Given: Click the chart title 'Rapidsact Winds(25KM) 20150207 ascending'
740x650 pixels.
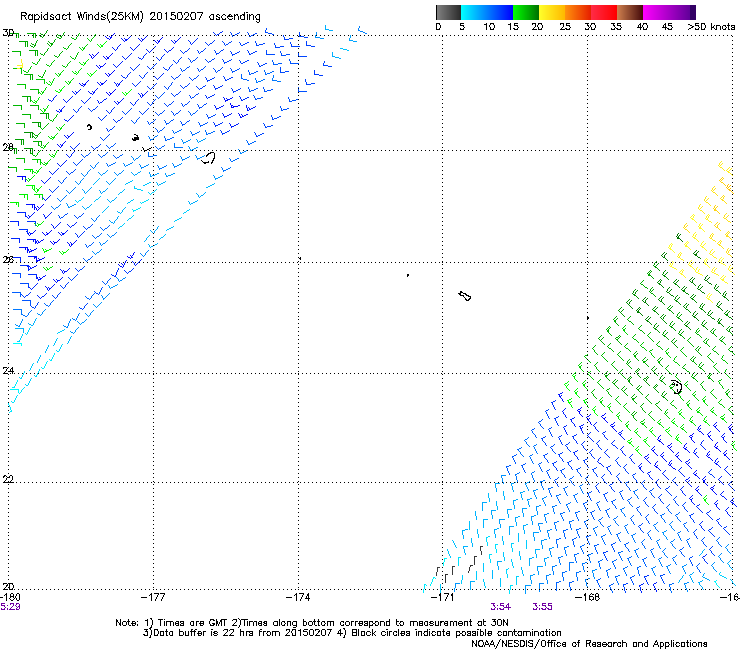Looking at the screenshot, I should (140, 17).
